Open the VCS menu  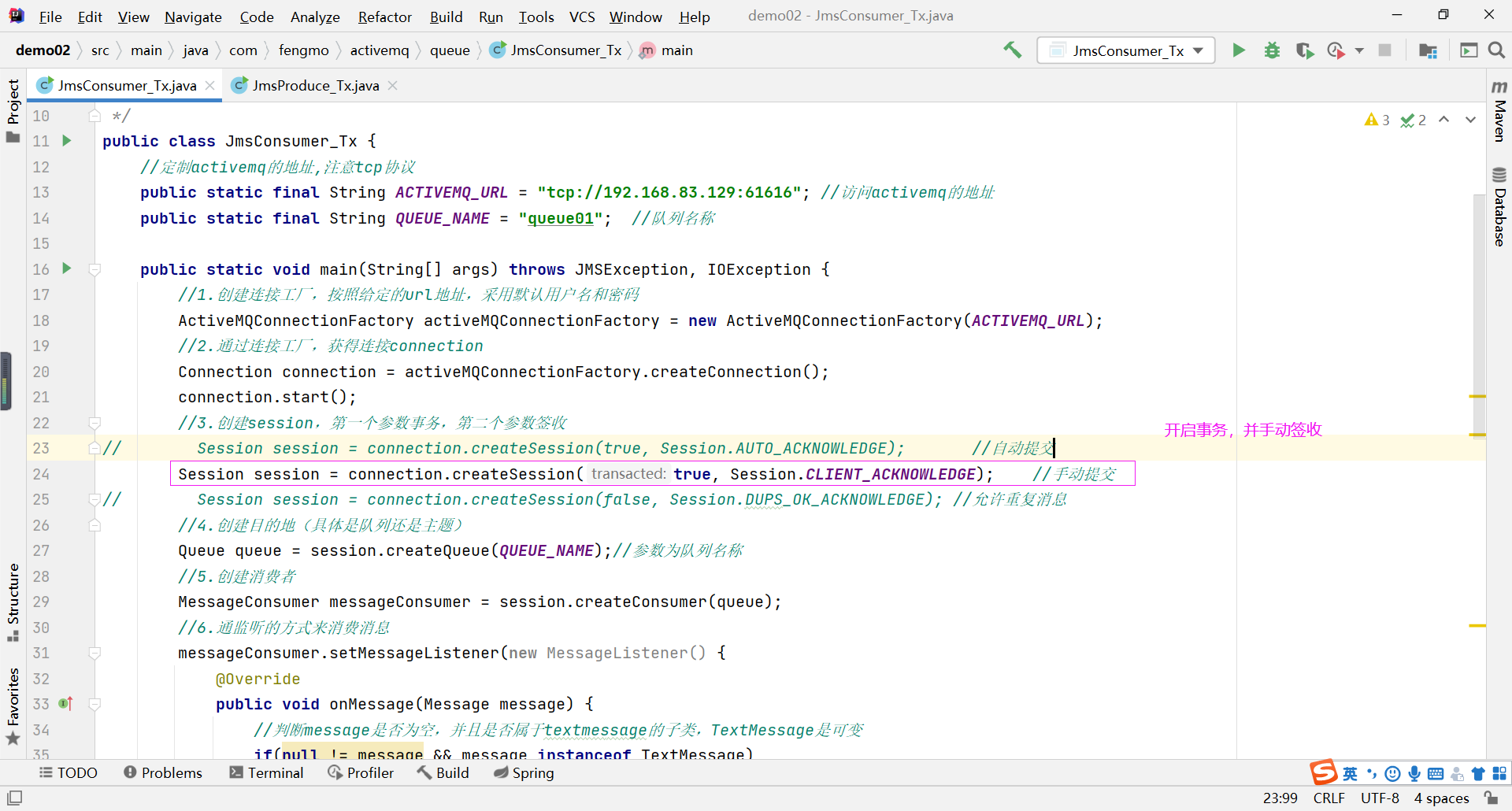click(x=582, y=17)
